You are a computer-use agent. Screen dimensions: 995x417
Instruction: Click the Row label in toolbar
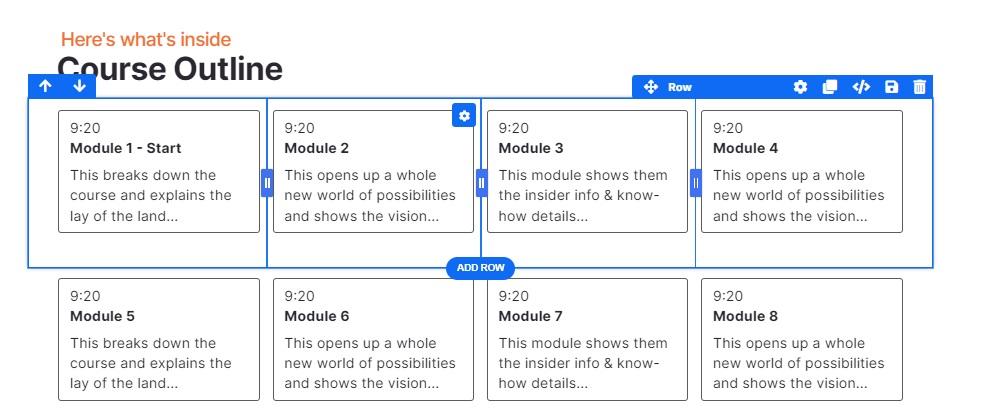pos(680,87)
